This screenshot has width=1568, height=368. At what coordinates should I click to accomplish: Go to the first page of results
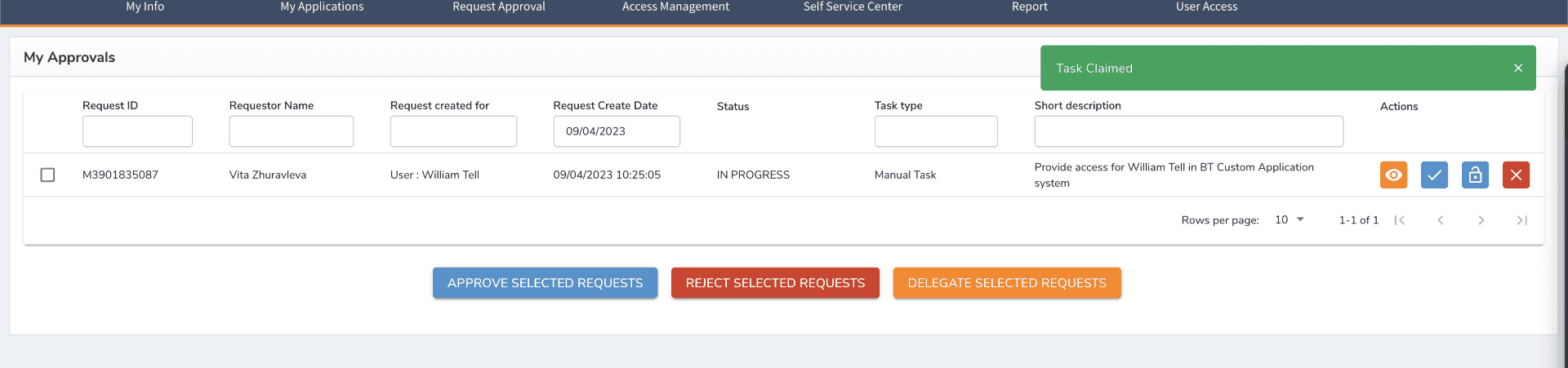pyautogui.click(x=1400, y=220)
